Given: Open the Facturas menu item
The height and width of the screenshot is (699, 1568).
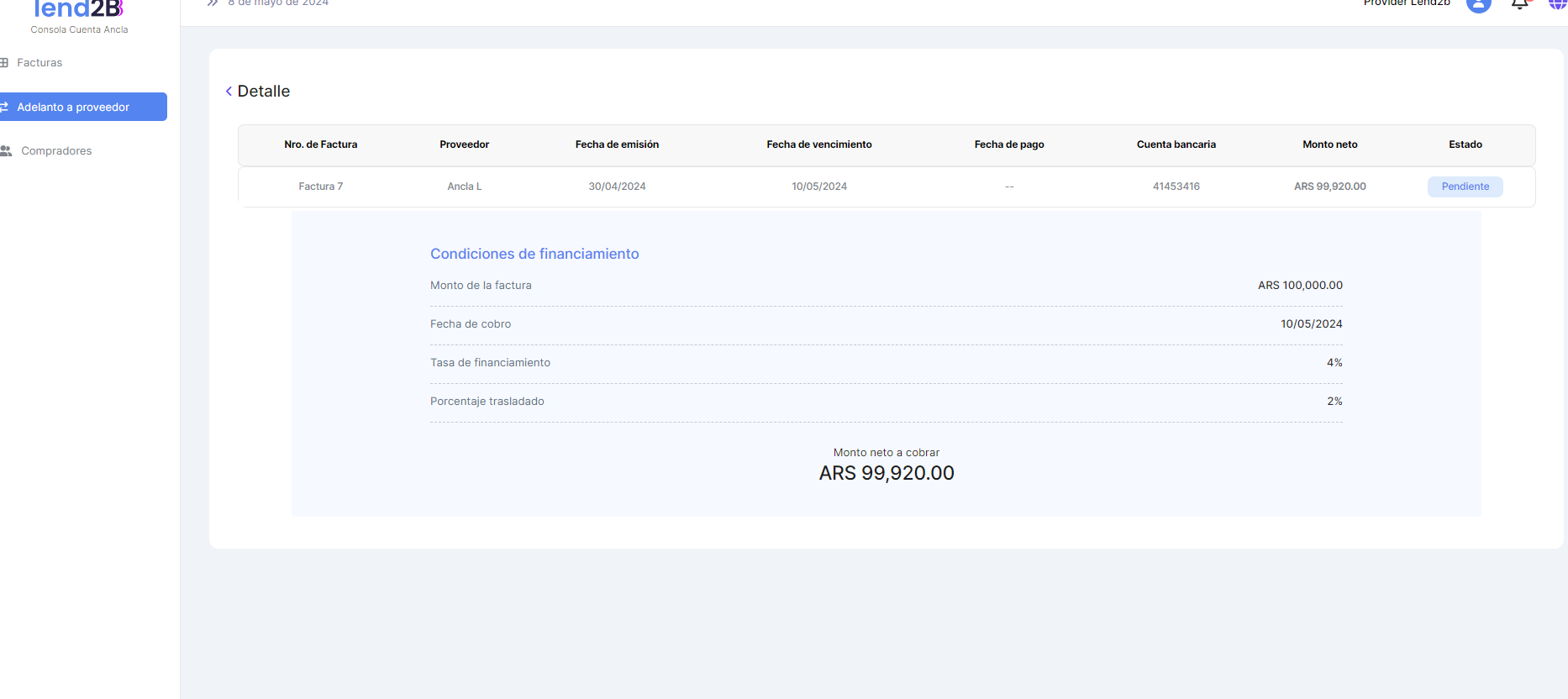Looking at the screenshot, I should click(39, 63).
